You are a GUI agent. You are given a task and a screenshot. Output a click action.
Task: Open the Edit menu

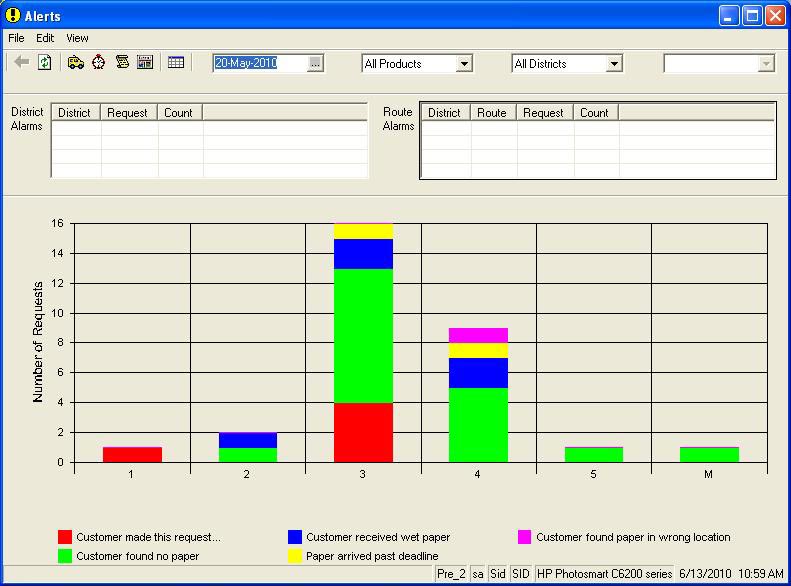45,38
